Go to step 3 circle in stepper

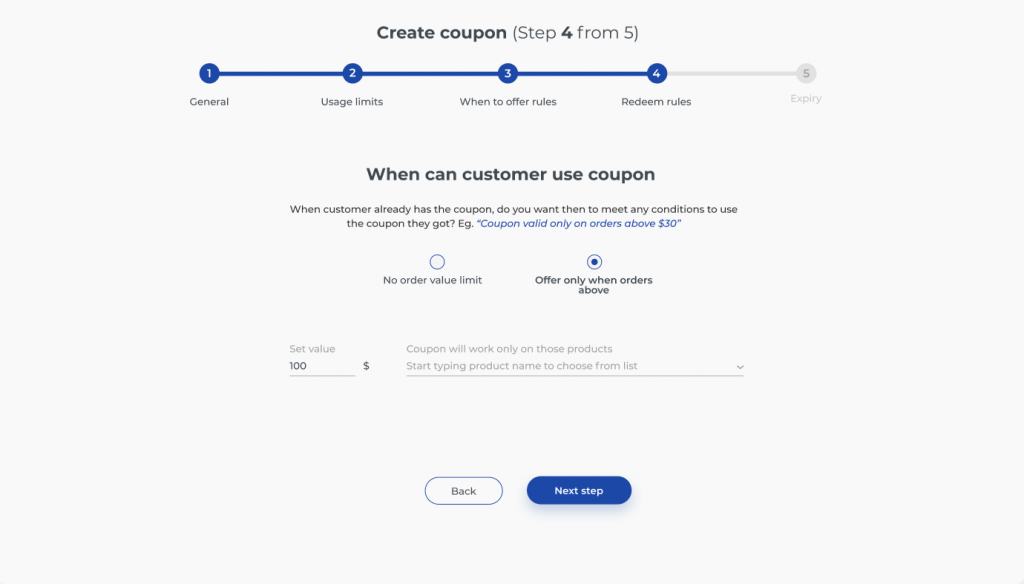507,73
